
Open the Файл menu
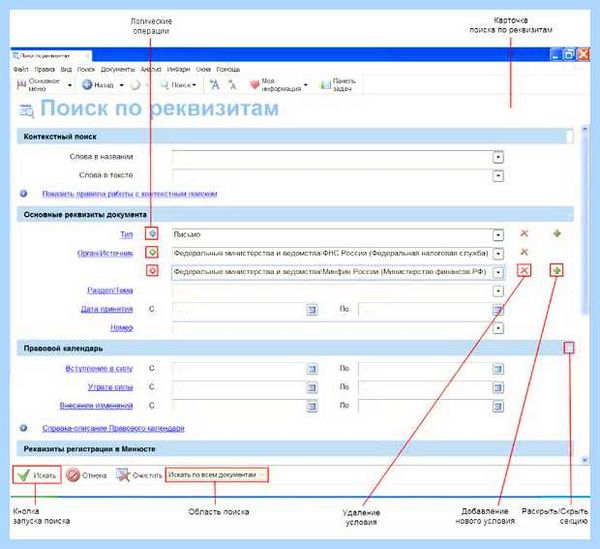tap(21, 69)
